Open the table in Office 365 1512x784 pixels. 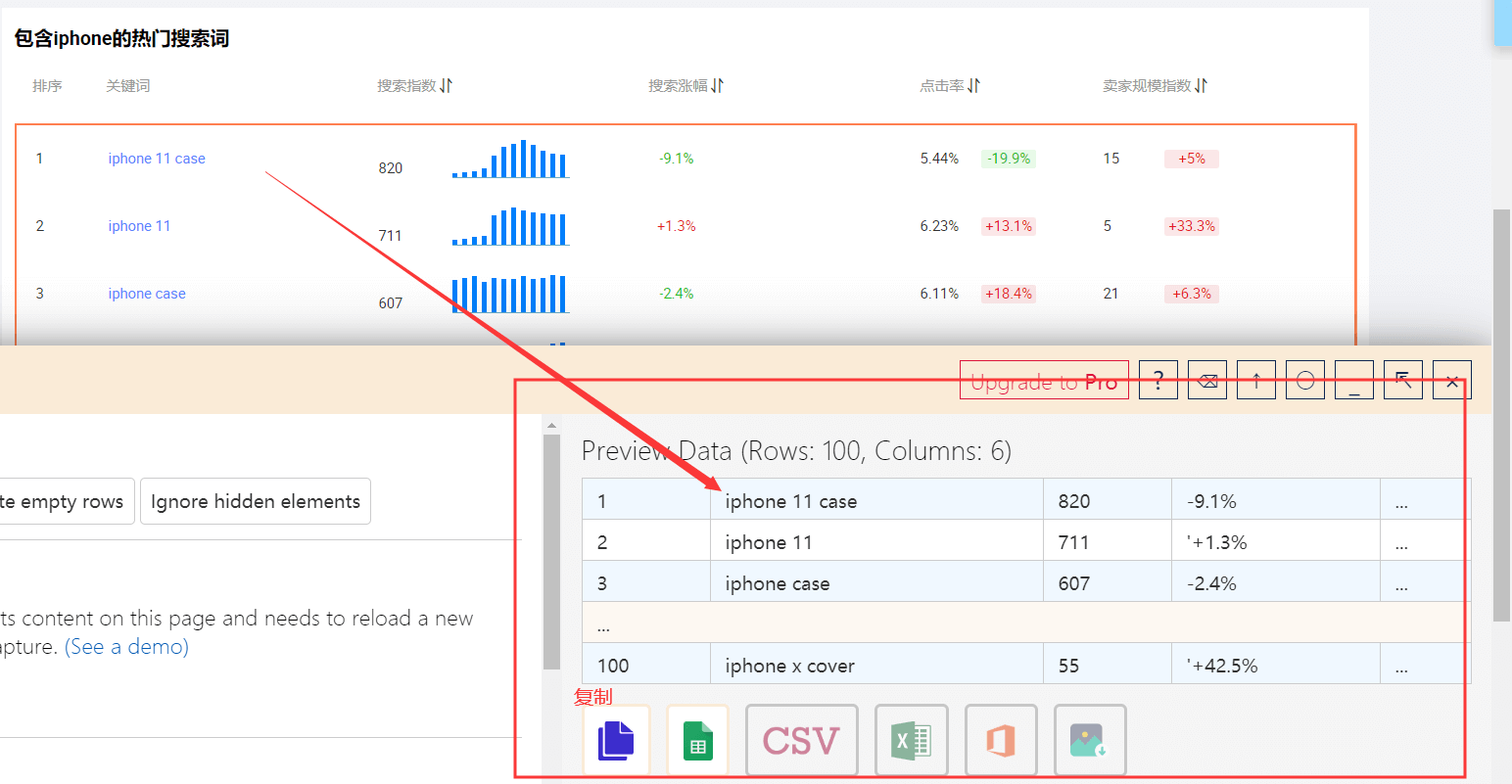tap(1000, 740)
